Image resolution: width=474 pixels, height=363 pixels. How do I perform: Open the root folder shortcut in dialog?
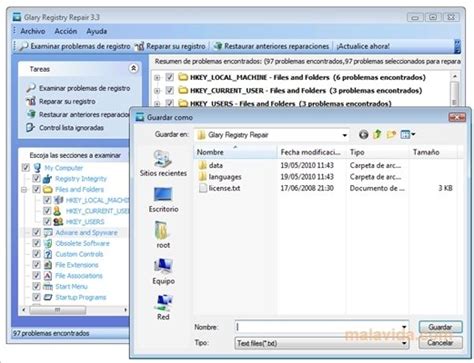point(163,235)
